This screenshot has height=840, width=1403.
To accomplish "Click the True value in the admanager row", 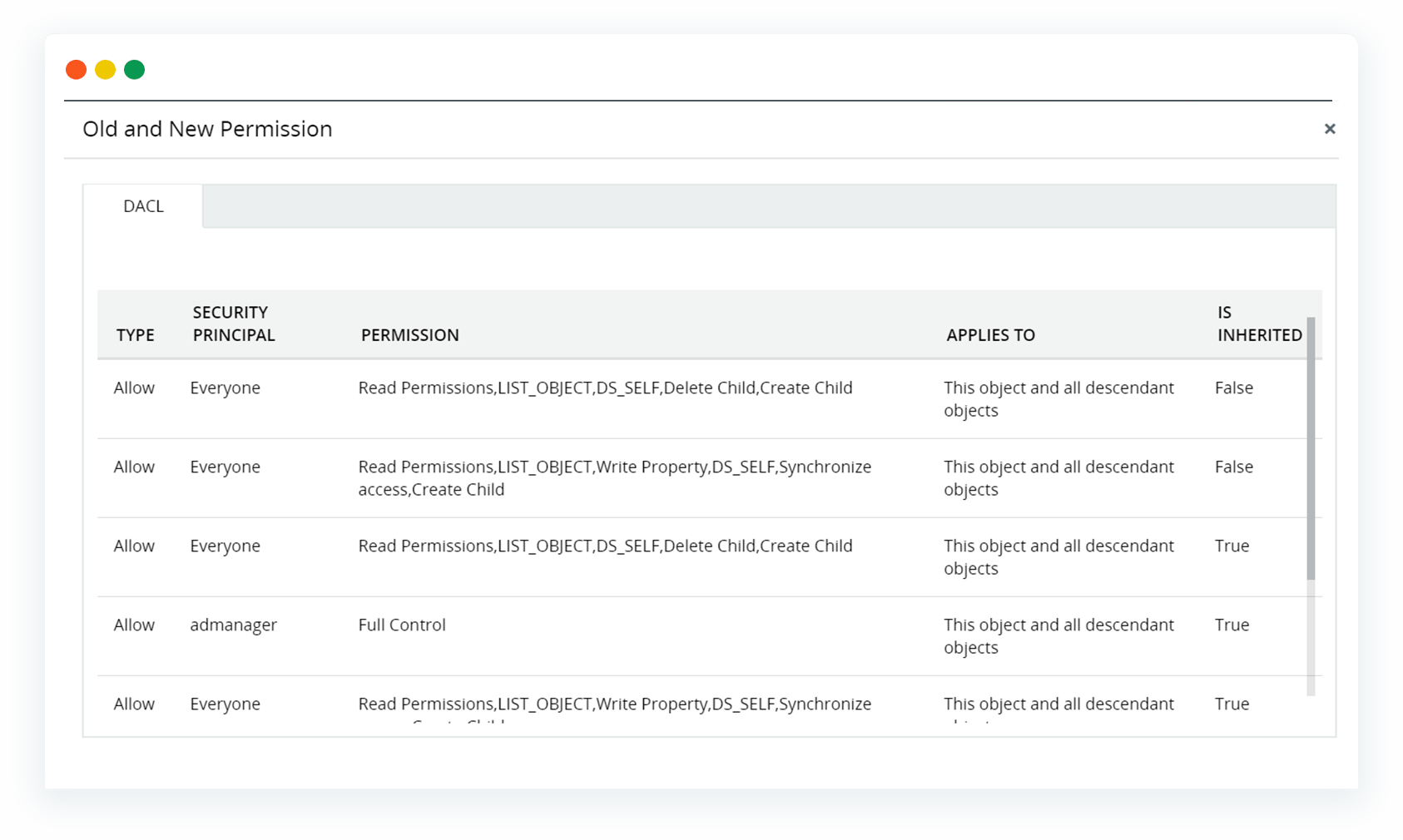I will tap(1232, 625).
